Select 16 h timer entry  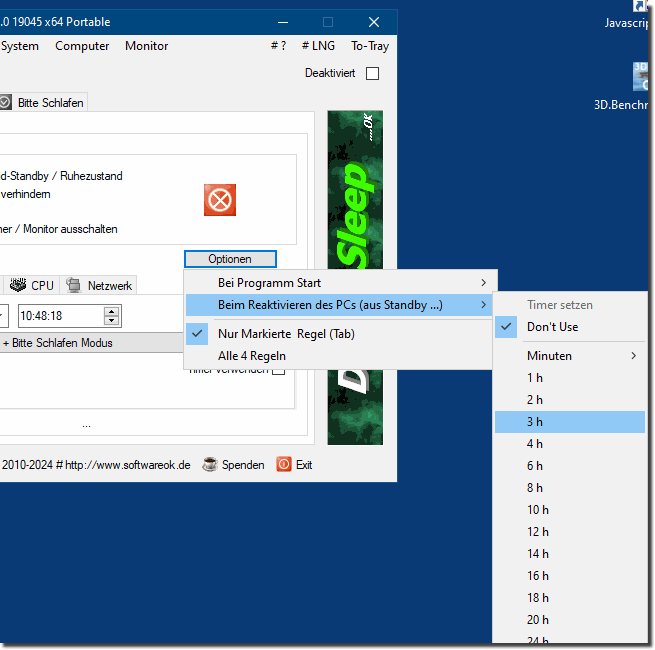[570, 576]
